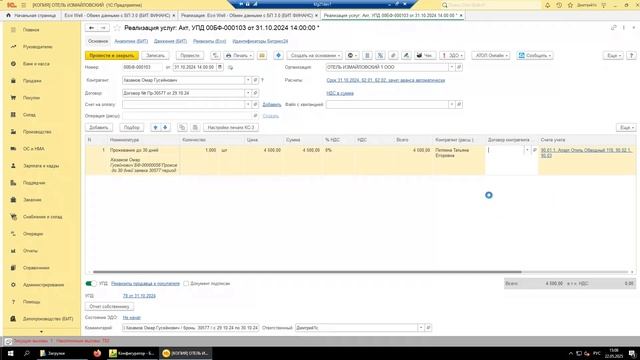Open the Администрирование section

43,285
